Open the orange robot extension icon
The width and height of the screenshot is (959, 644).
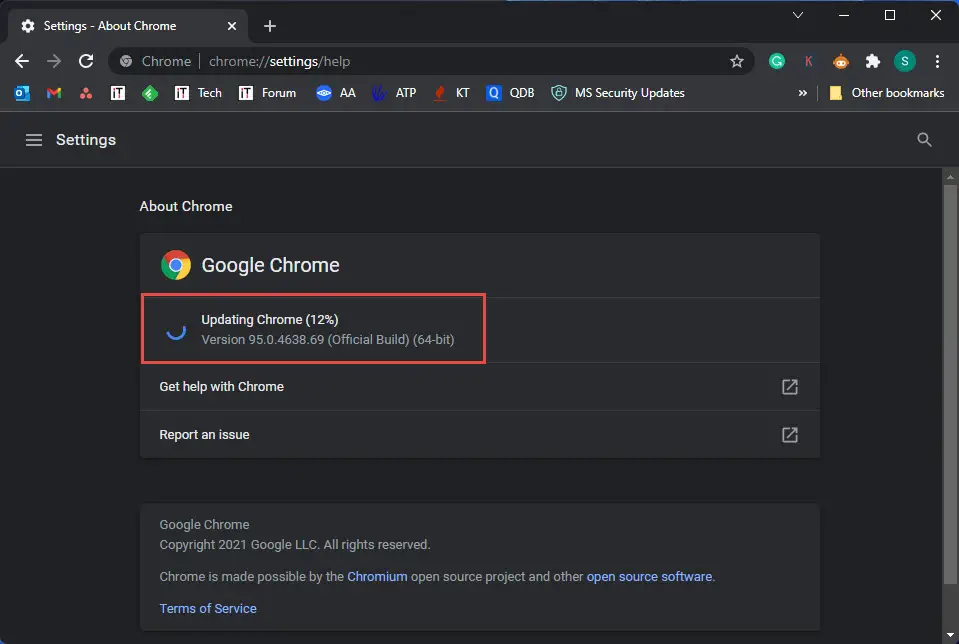coord(841,61)
